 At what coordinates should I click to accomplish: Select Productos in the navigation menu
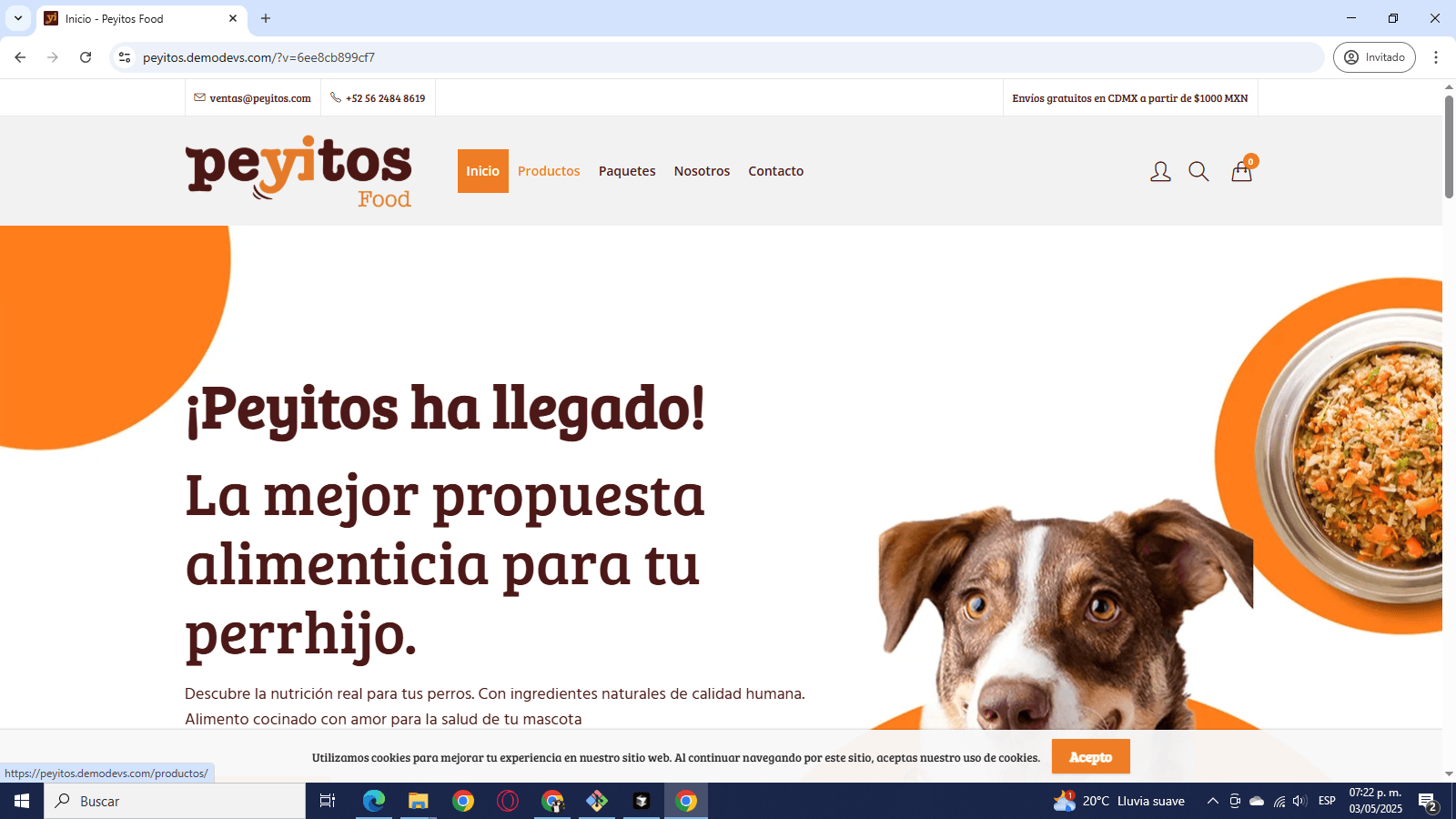(x=549, y=171)
